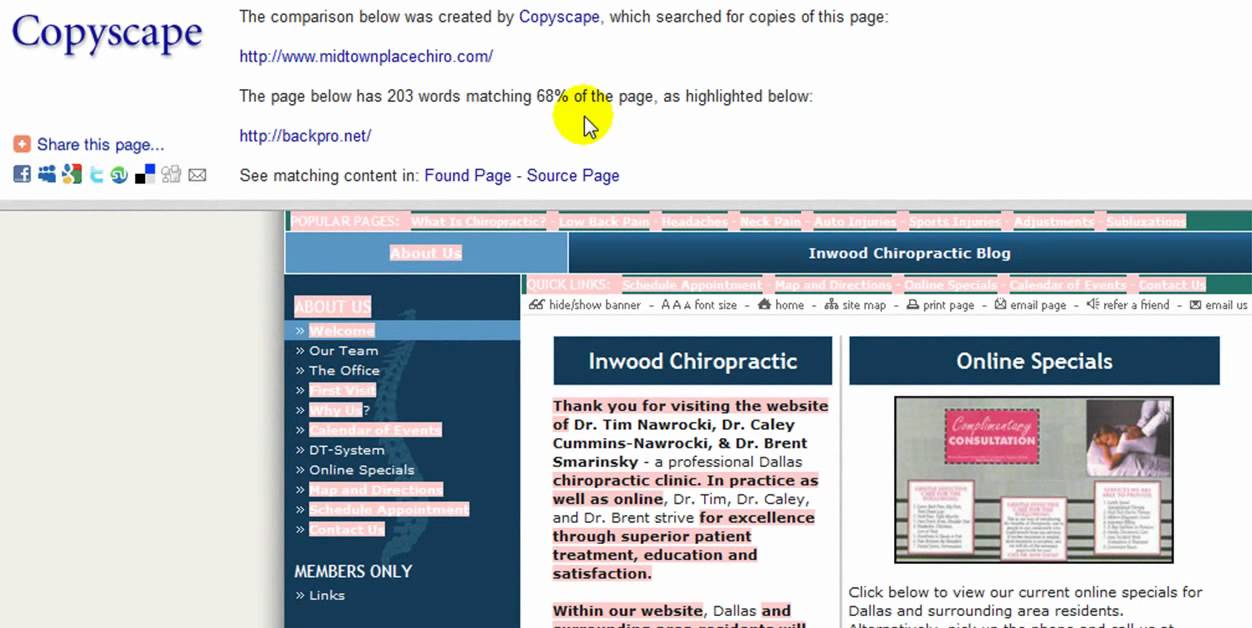Click Schedule Appointment in quick links bar

[x=692, y=285]
